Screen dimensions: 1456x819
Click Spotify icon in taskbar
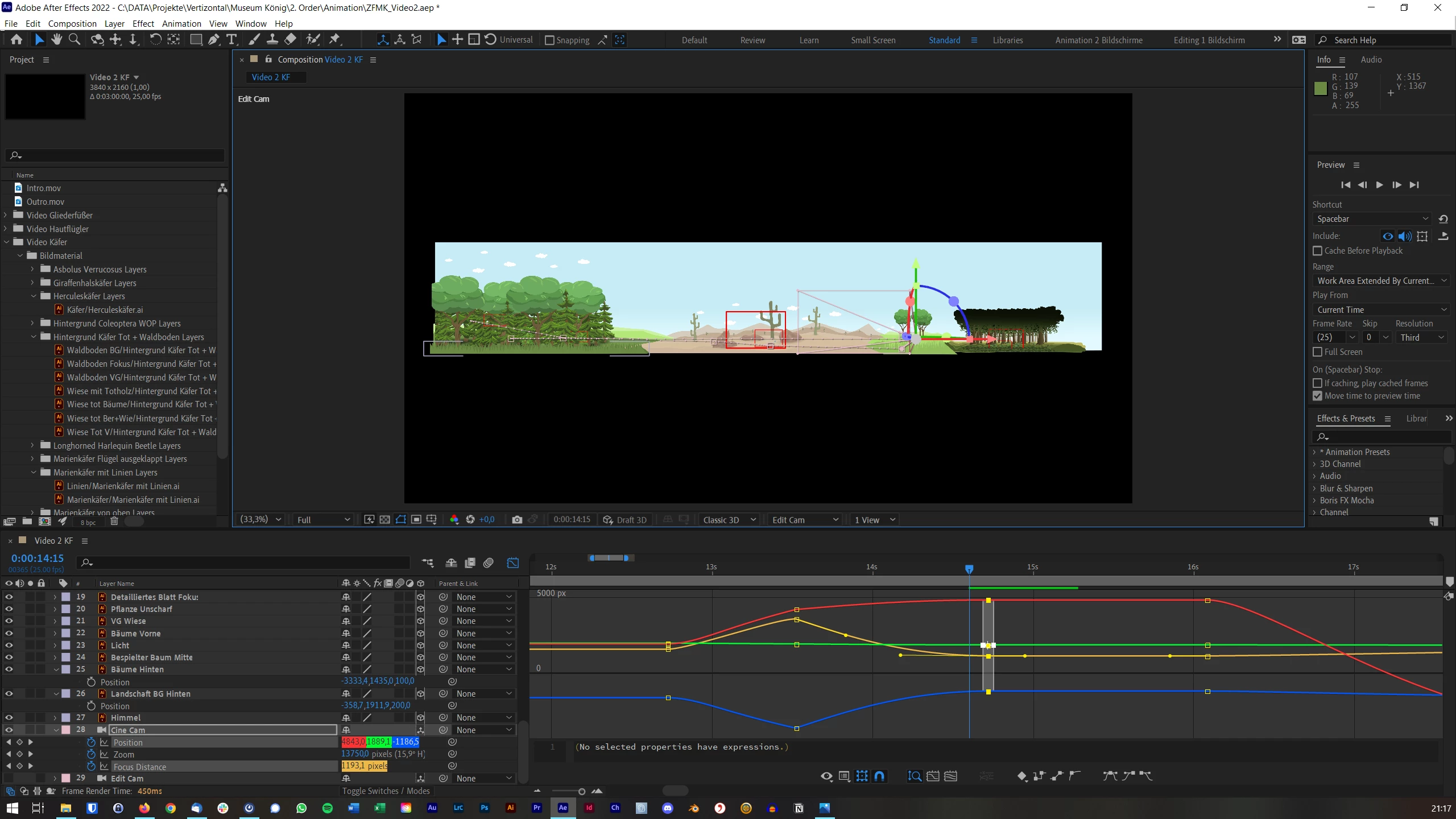(328, 808)
